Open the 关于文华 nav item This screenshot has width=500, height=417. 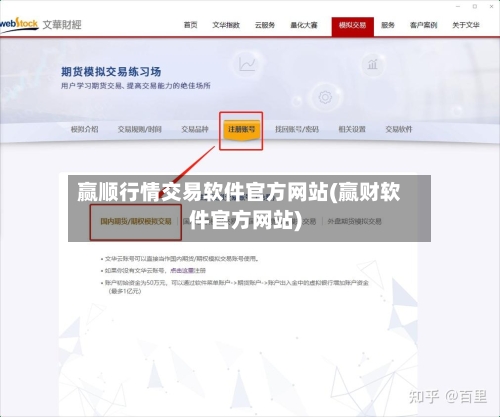[466, 25]
